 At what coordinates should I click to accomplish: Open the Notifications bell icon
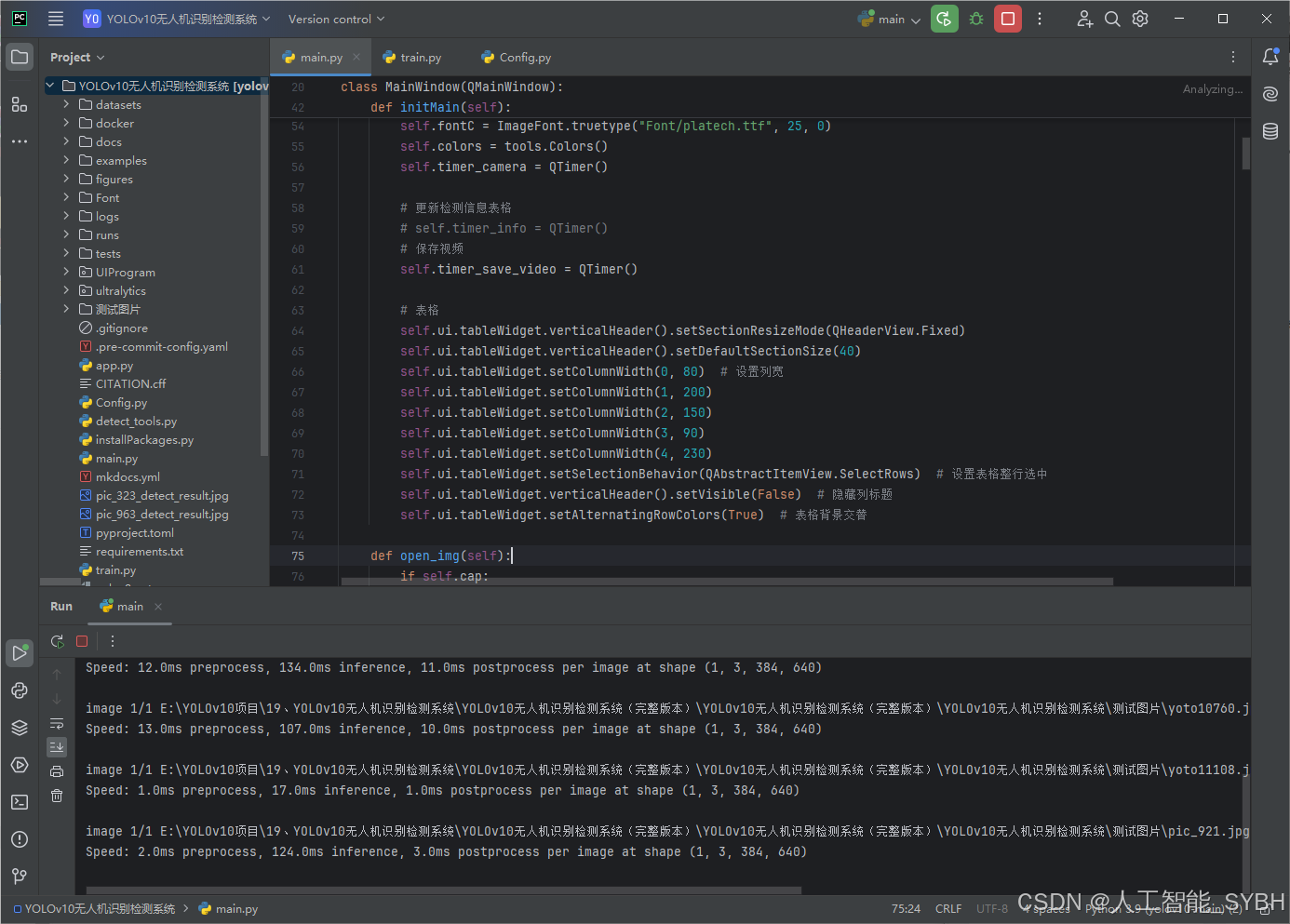tap(1270, 57)
